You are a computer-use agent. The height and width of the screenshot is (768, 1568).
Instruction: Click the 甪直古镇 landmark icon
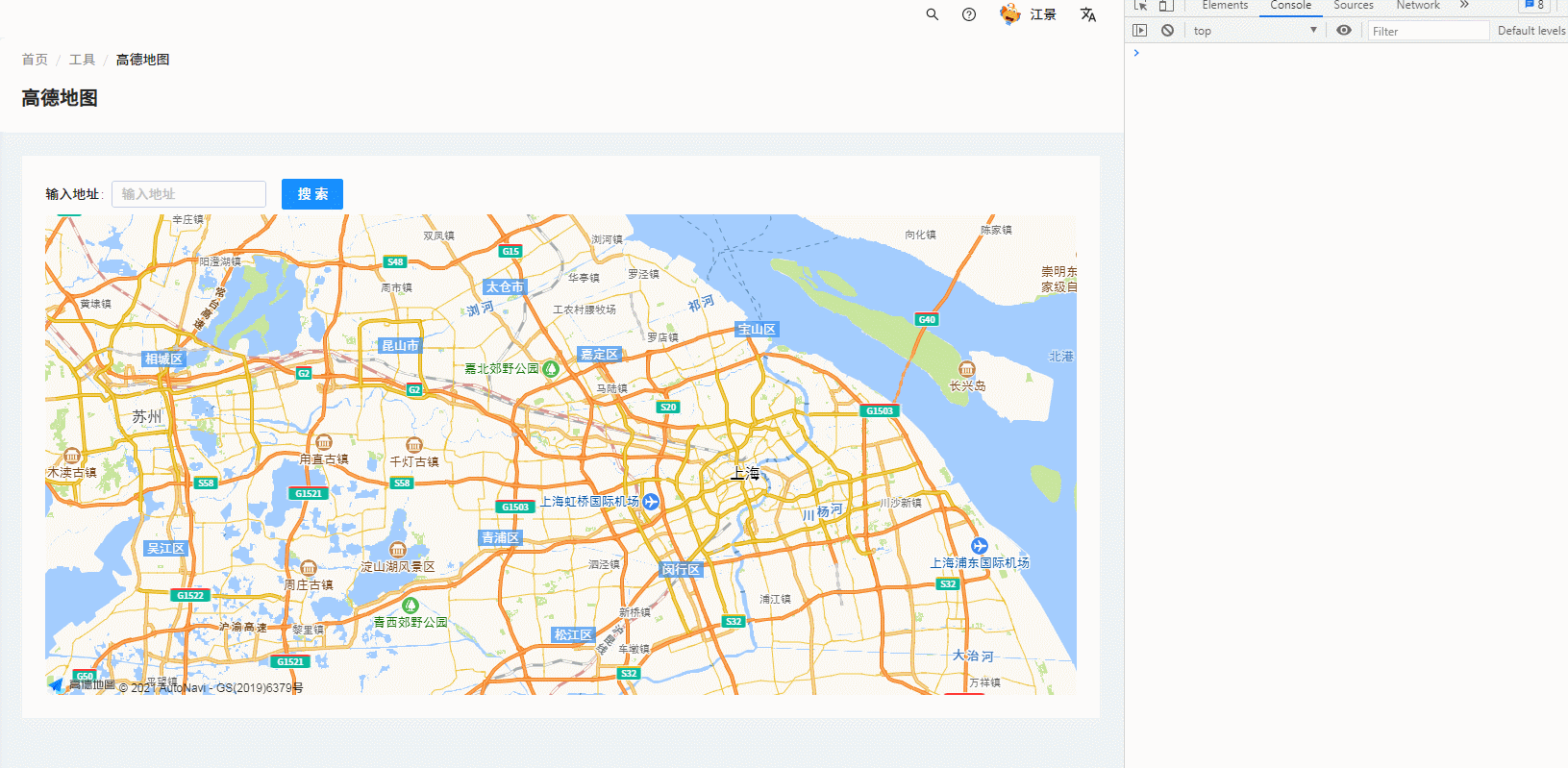point(324,442)
